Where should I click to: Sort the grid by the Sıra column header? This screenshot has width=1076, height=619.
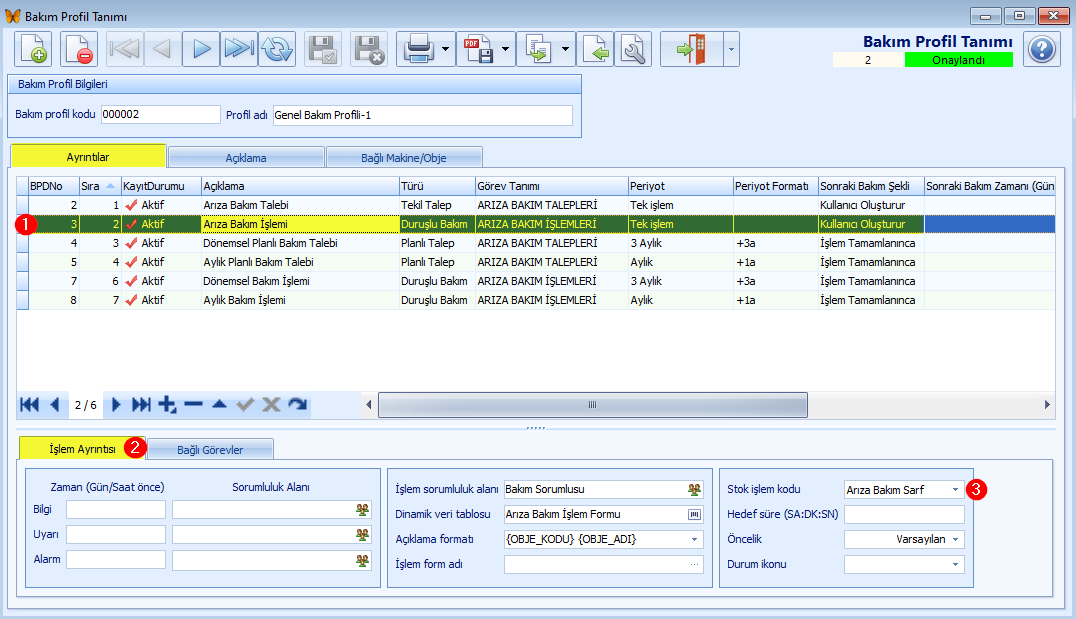(x=100, y=186)
